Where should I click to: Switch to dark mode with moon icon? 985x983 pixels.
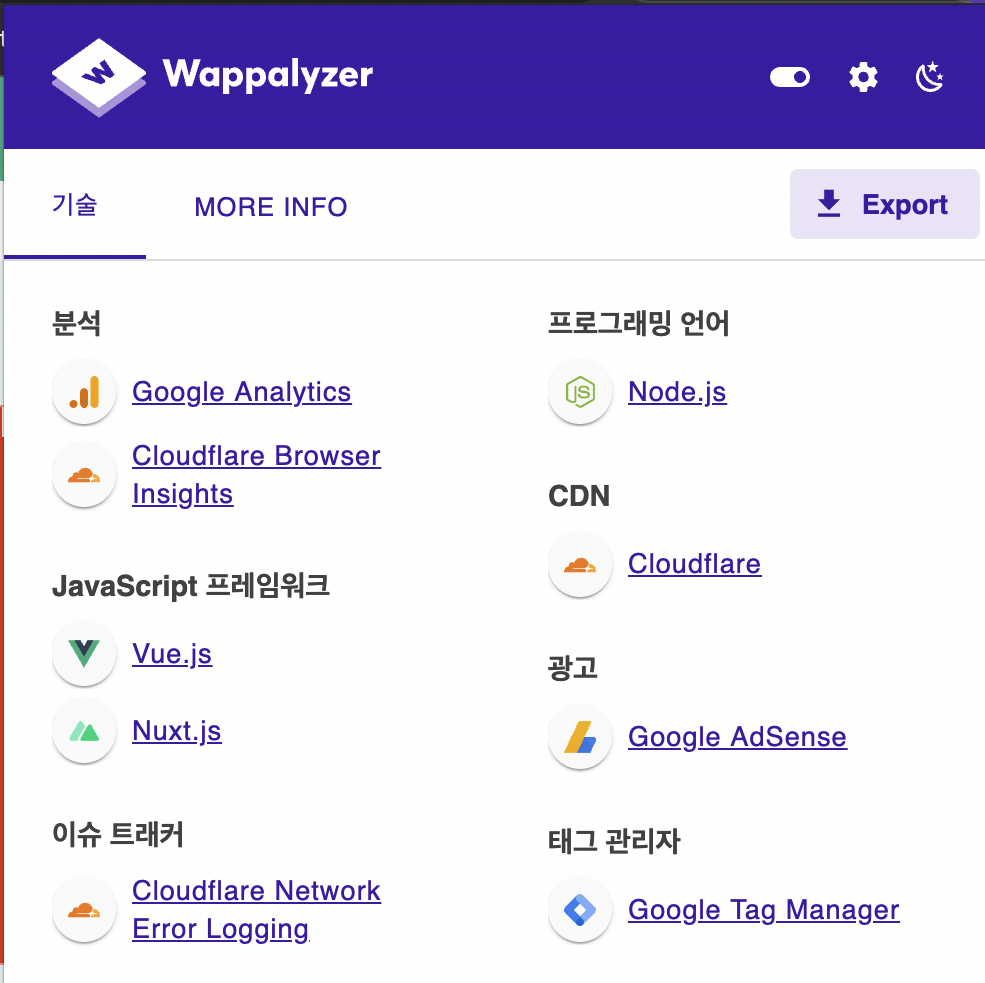coord(929,77)
